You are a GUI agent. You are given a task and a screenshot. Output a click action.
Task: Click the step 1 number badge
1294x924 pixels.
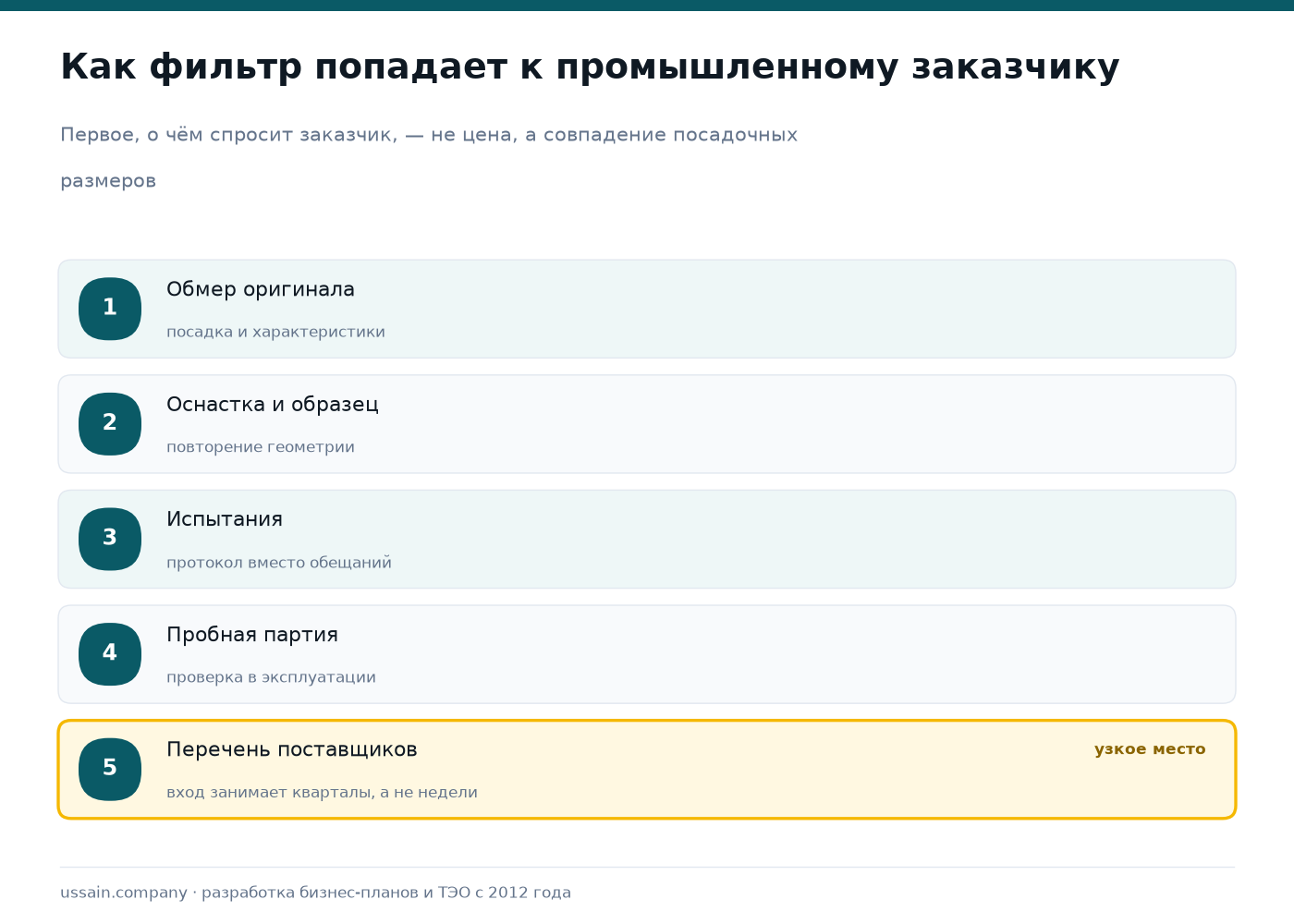click(x=110, y=309)
